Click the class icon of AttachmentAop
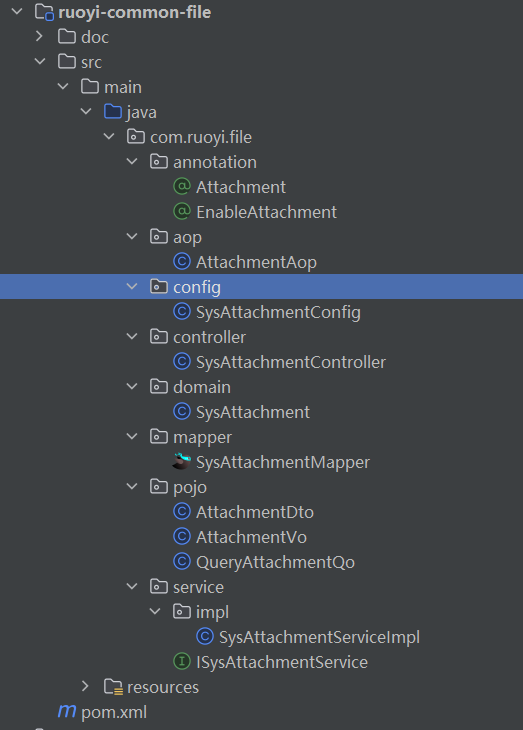The width and height of the screenshot is (523, 730). pos(182,262)
